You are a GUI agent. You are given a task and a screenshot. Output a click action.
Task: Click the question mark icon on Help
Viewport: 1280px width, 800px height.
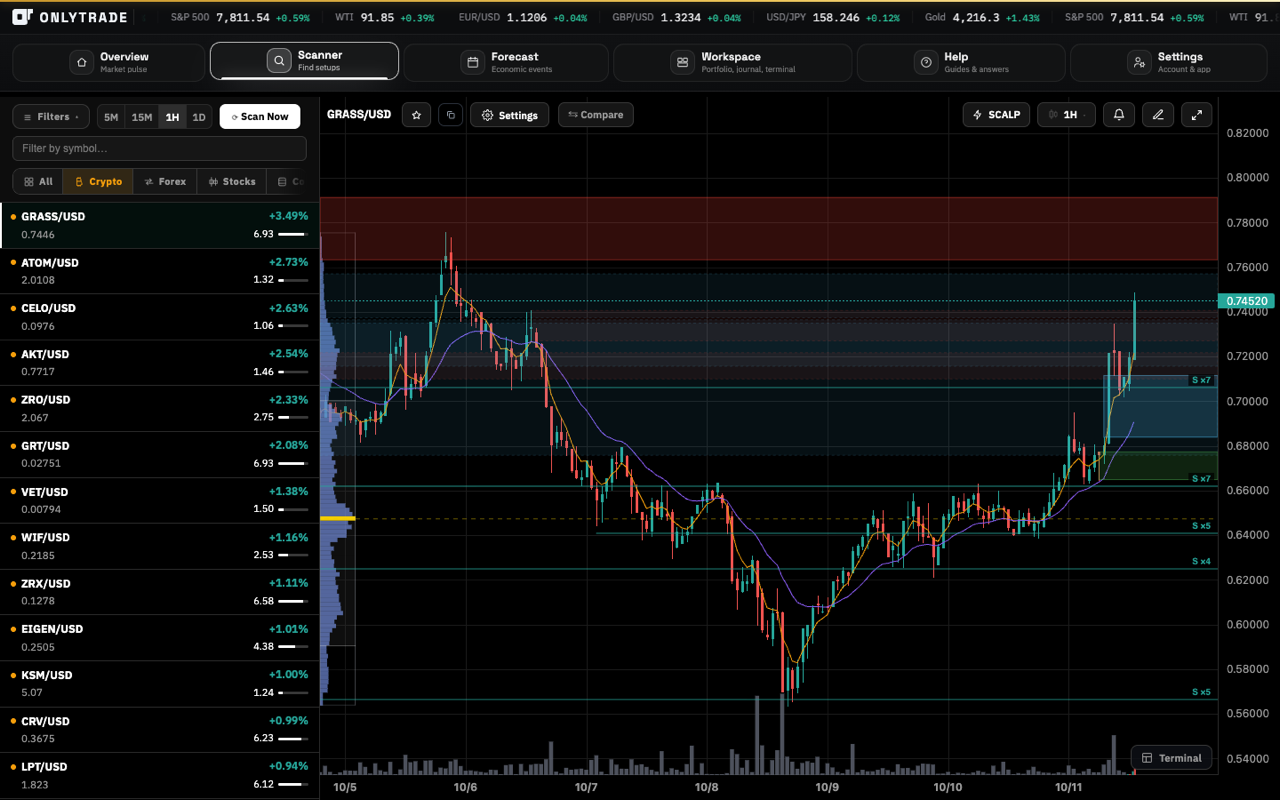coord(926,62)
